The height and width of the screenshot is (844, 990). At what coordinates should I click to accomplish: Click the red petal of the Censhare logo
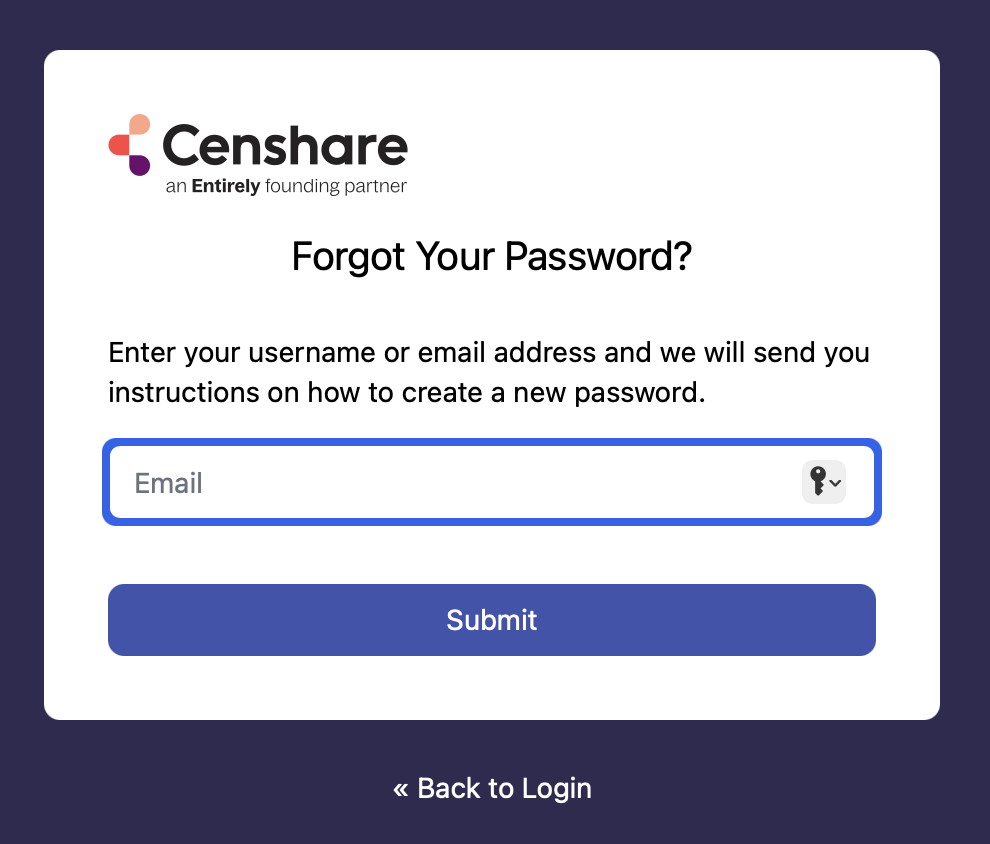pyautogui.click(x=118, y=144)
